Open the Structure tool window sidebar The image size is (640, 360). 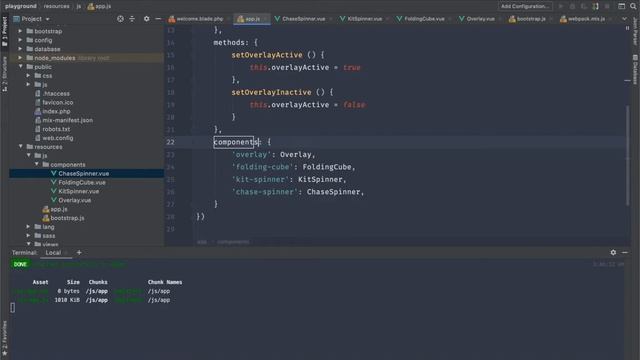4,74
